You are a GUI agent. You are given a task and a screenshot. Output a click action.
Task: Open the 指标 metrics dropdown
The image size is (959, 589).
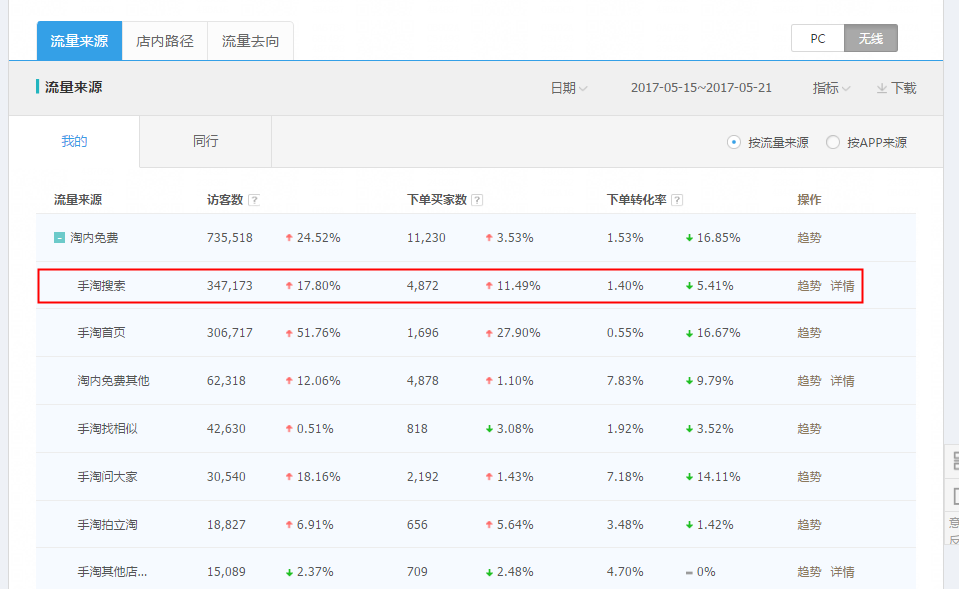pos(830,88)
